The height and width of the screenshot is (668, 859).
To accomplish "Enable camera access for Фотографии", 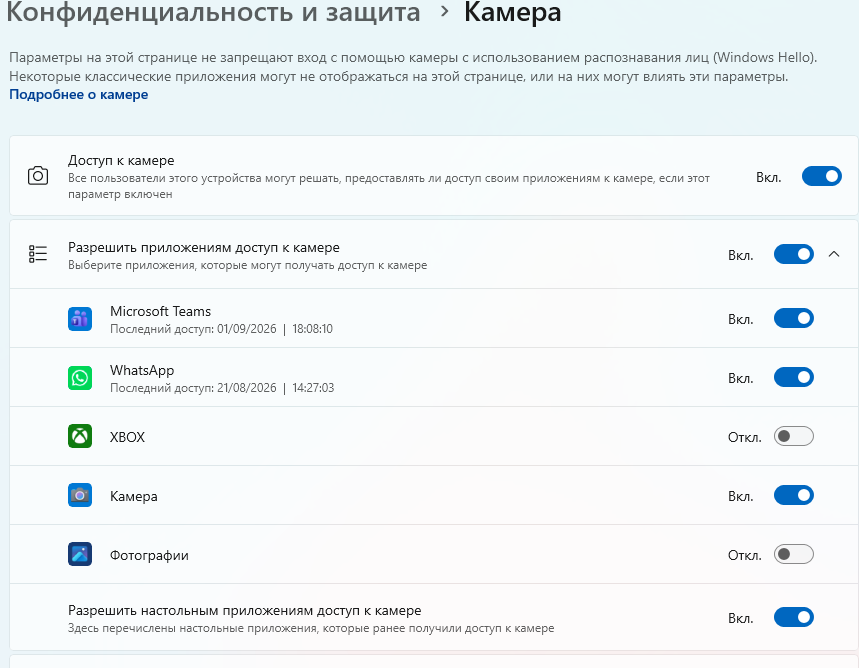I will pos(793,555).
